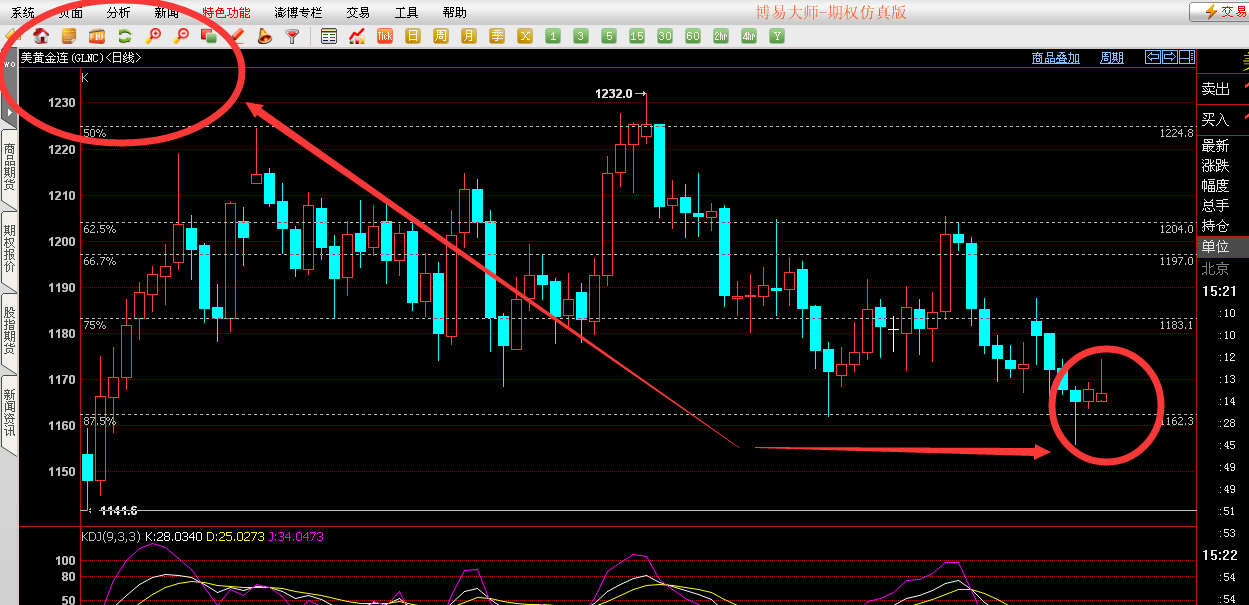Open the quote list table icon
This screenshot has width=1249, height=605.
[x=329, y=36]
